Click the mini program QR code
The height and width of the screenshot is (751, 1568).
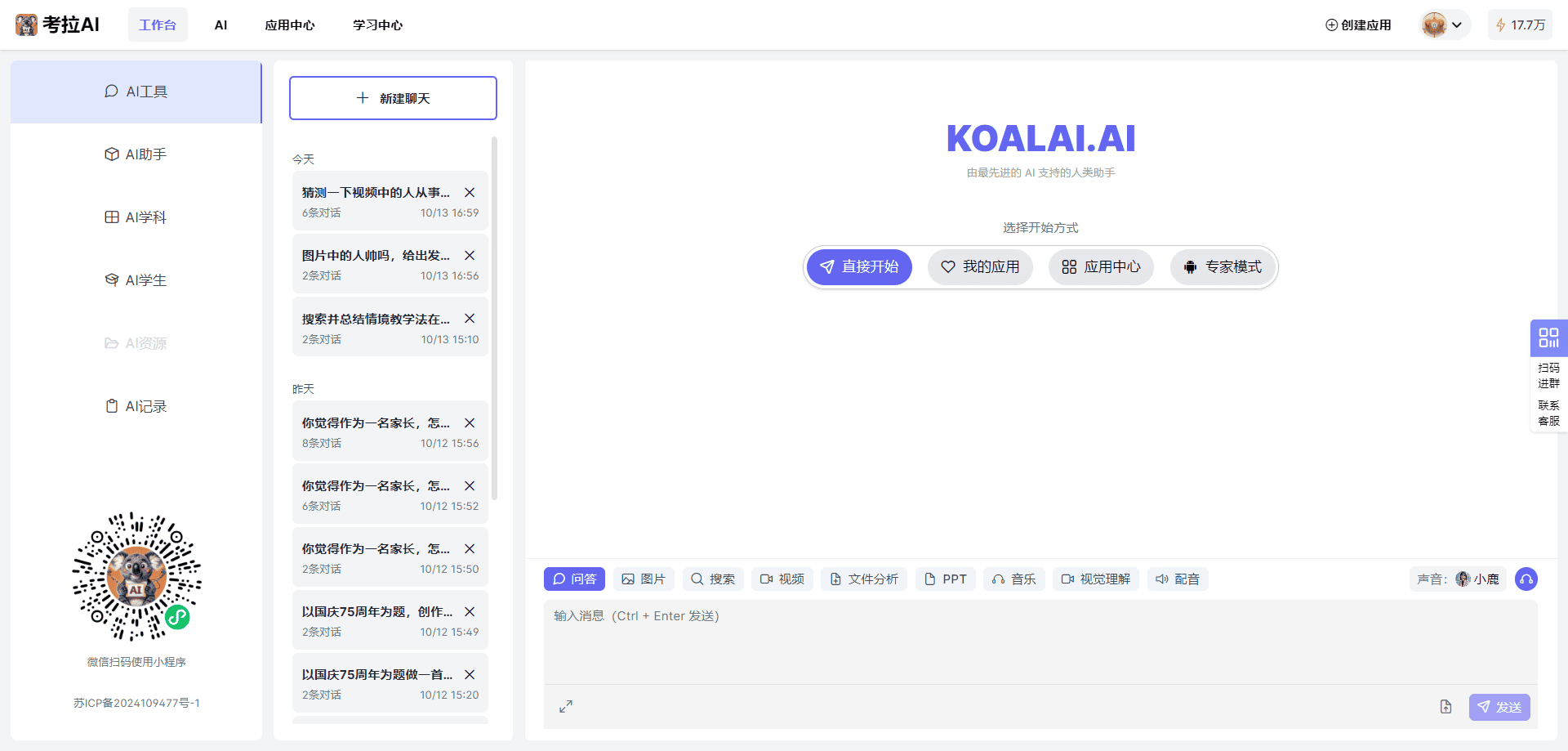point(136,577)
